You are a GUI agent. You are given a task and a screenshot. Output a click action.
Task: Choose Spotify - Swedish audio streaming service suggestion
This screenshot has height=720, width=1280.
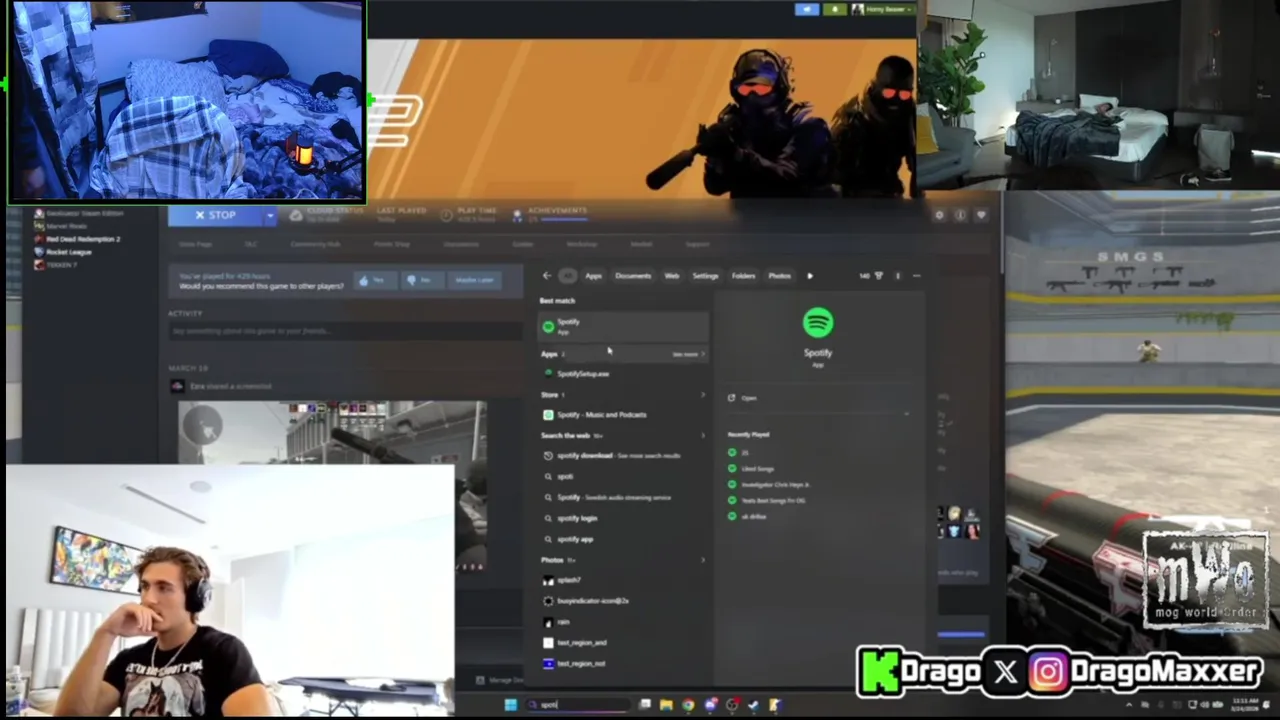tap(624, 498)
